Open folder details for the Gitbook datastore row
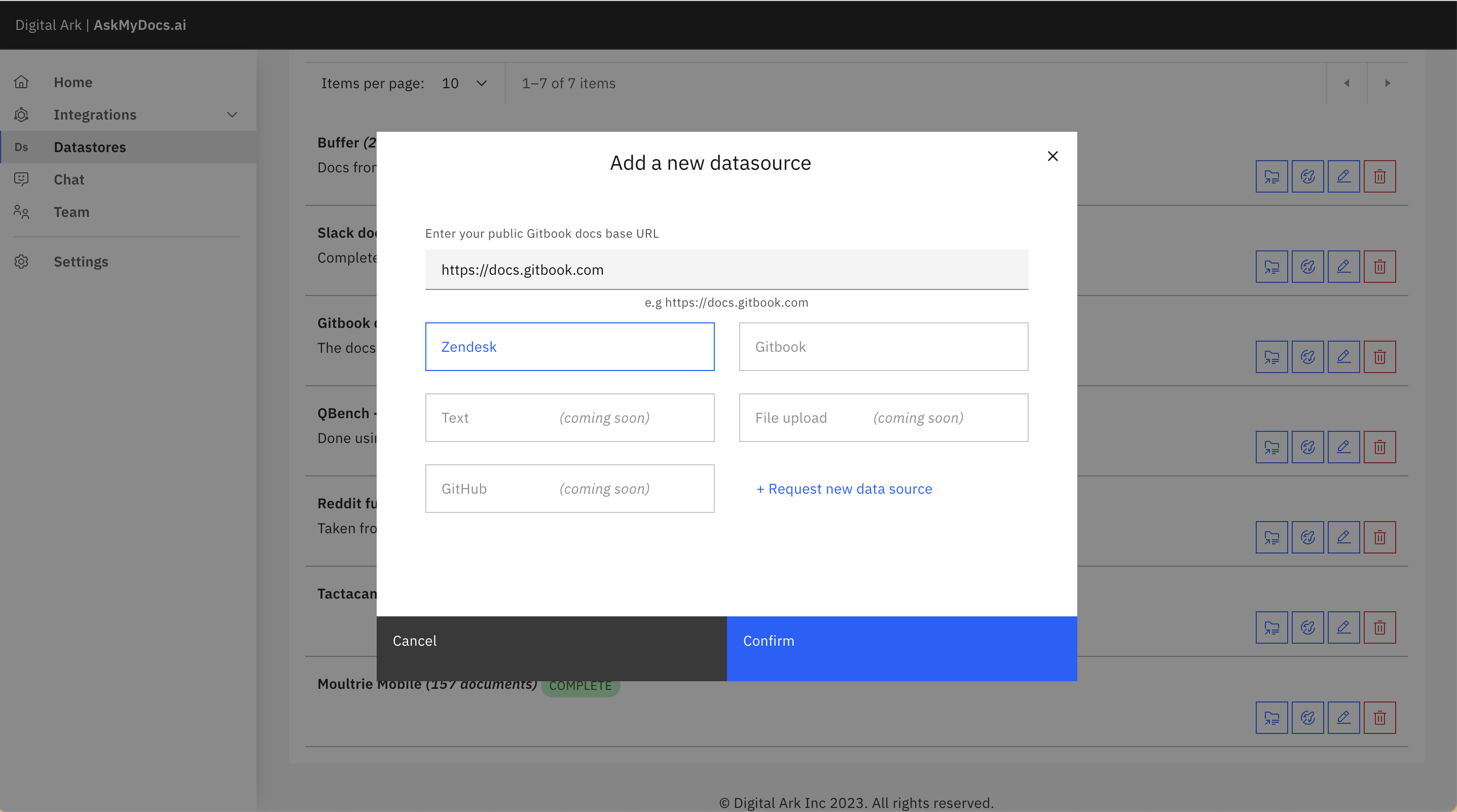The height and width of the screenshot is (812, 1457). click(1271, 357)
